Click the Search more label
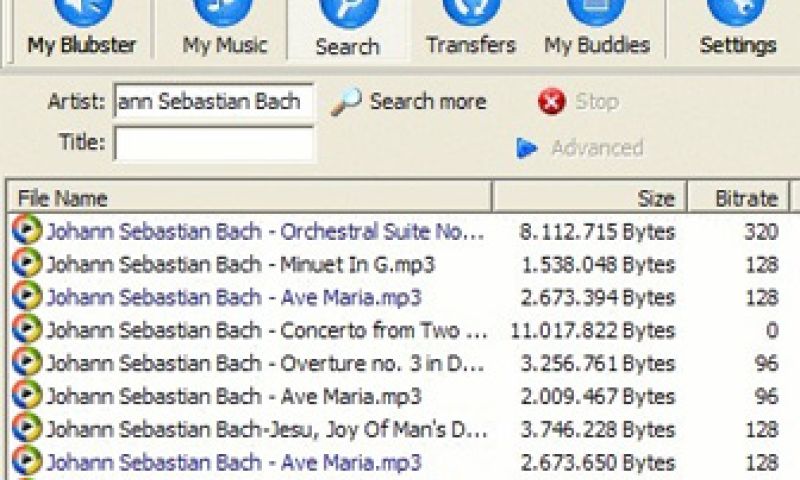 pos(428,102)
